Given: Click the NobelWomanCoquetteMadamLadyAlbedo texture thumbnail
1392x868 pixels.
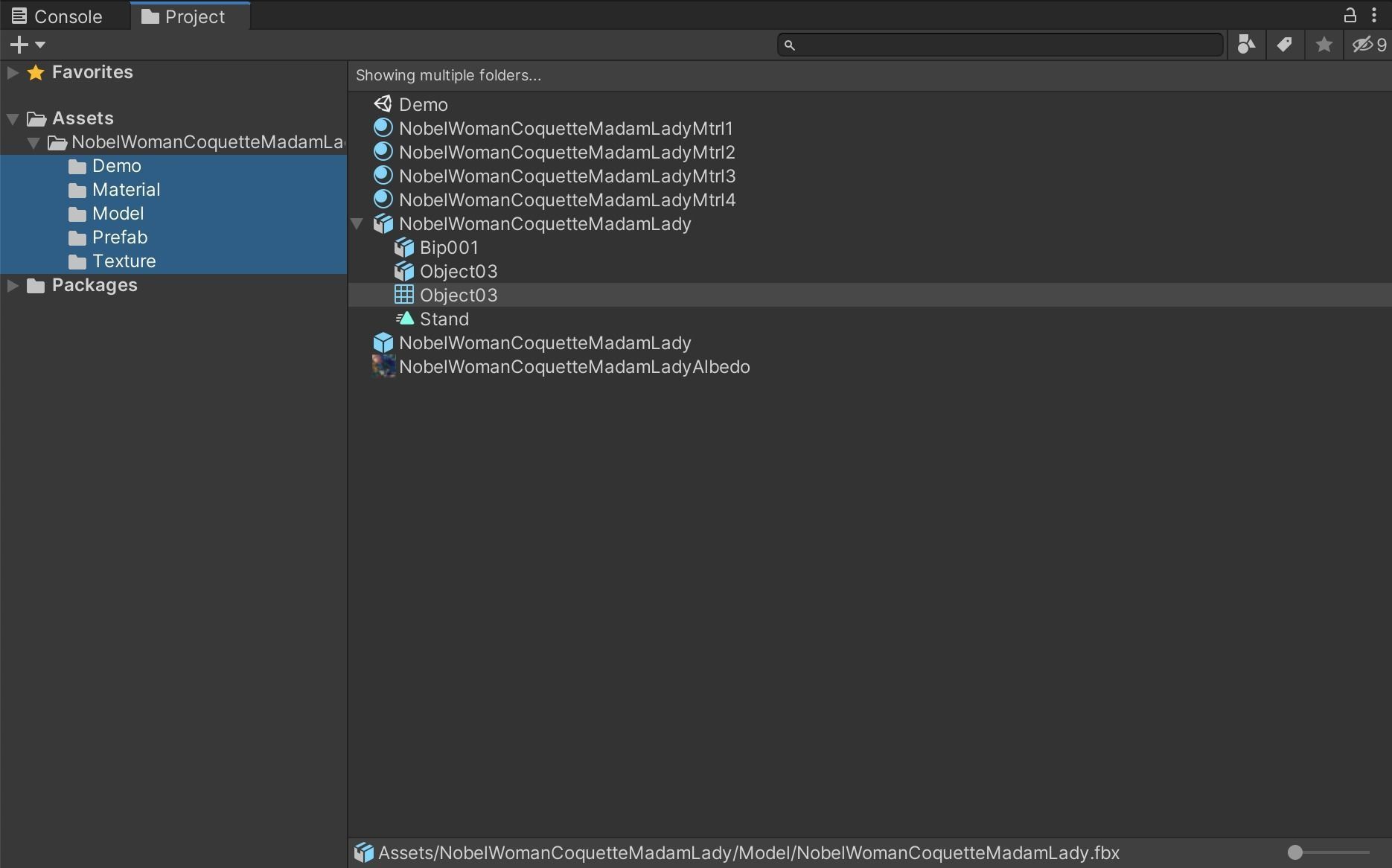Looking at the screenshot, I should [383, 366].
